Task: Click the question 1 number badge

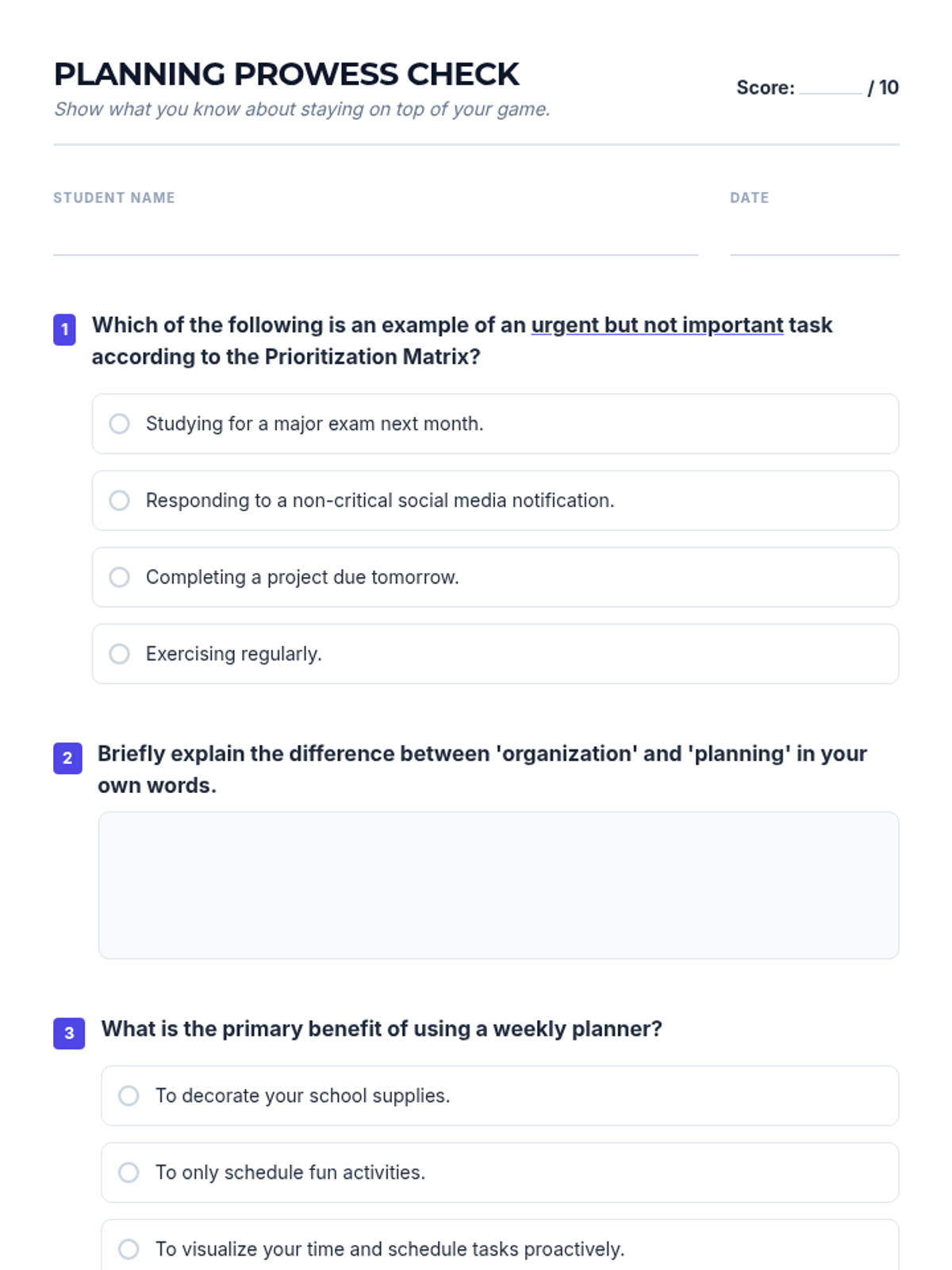Action: (x=65, y=329)
